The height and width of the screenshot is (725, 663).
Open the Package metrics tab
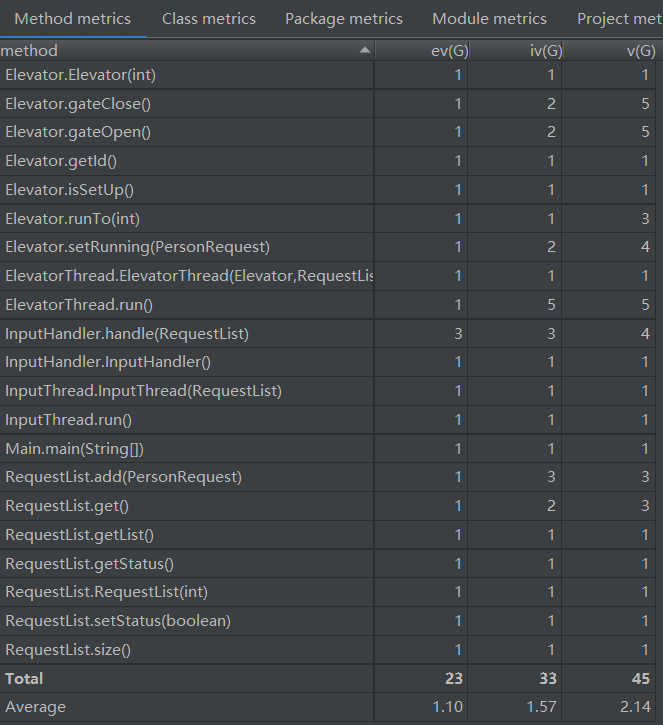click(x=344, y=19)
